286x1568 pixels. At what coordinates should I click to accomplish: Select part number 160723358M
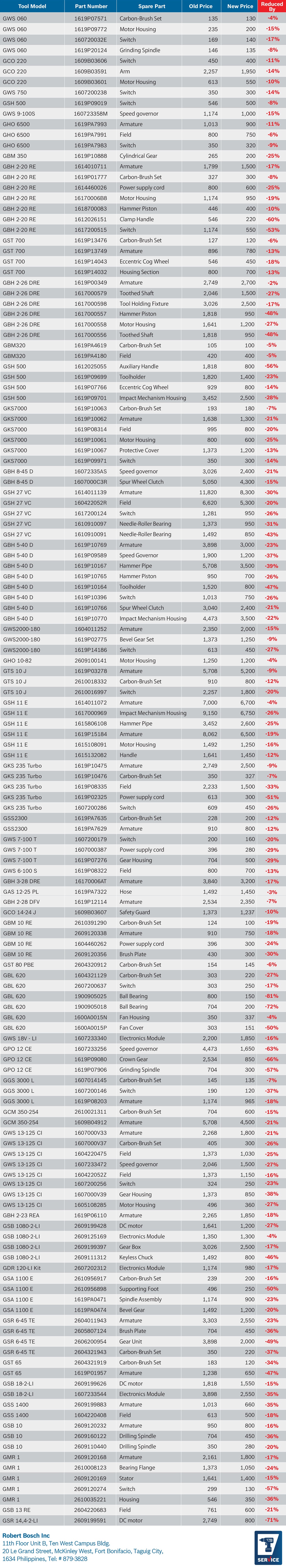tap(91, 114)
